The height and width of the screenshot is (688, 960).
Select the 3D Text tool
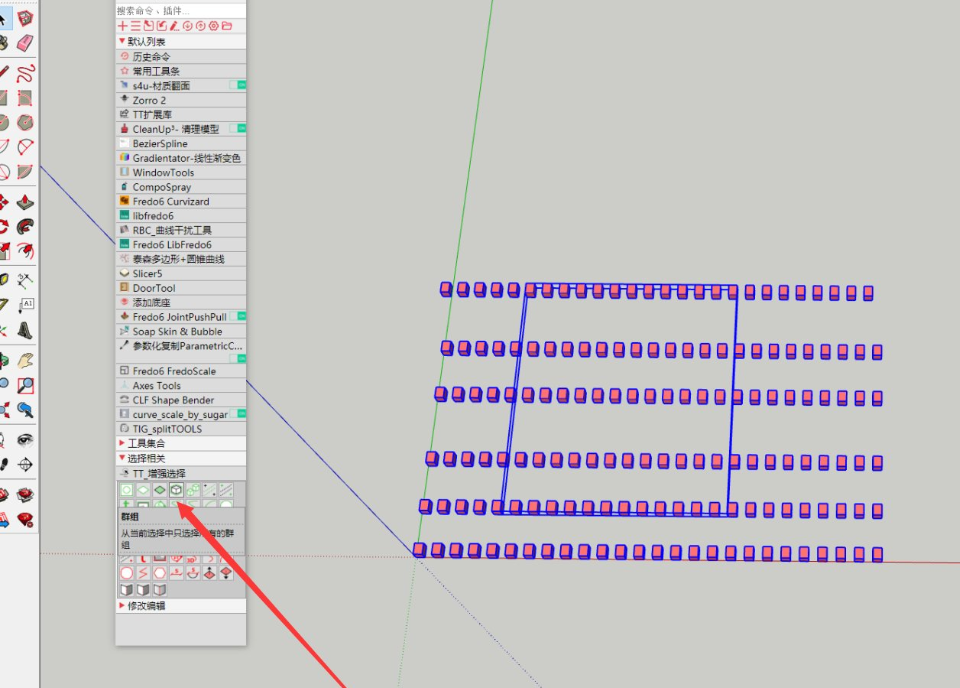25,331
